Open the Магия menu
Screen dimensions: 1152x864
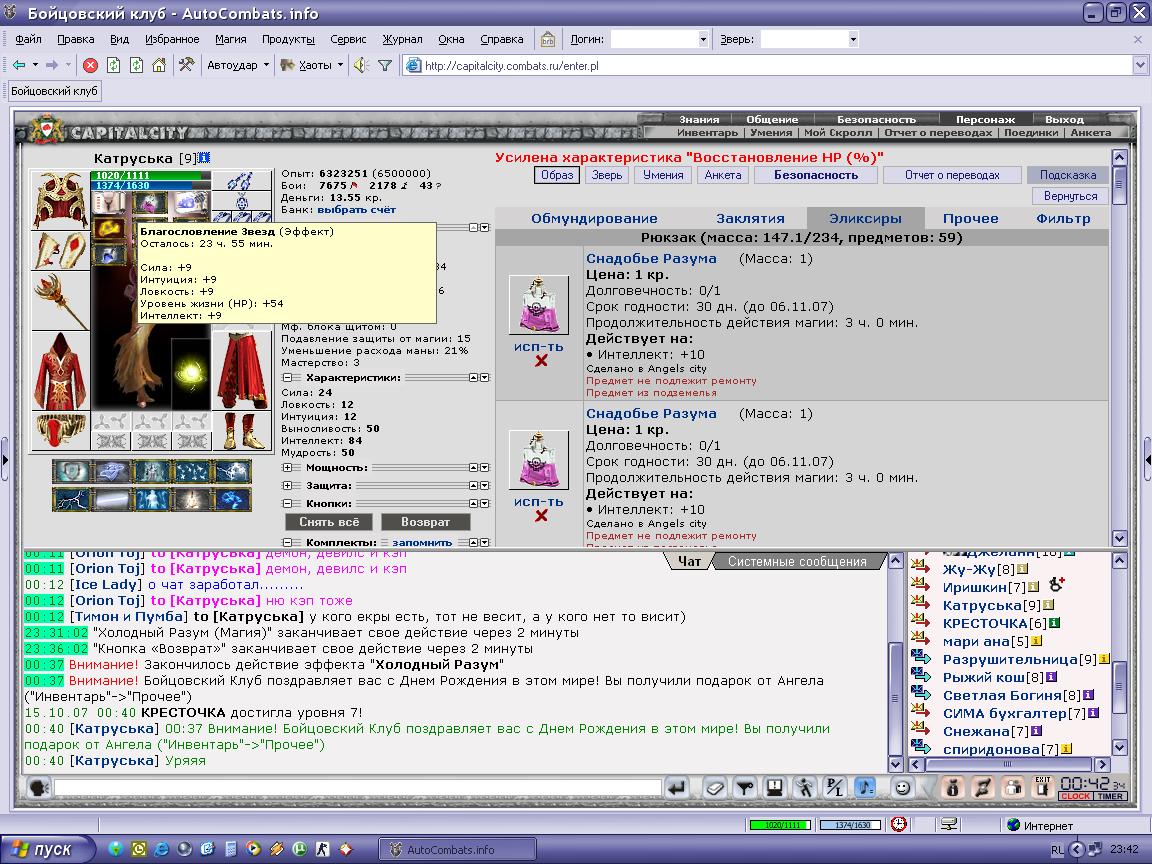coord(230,39)
